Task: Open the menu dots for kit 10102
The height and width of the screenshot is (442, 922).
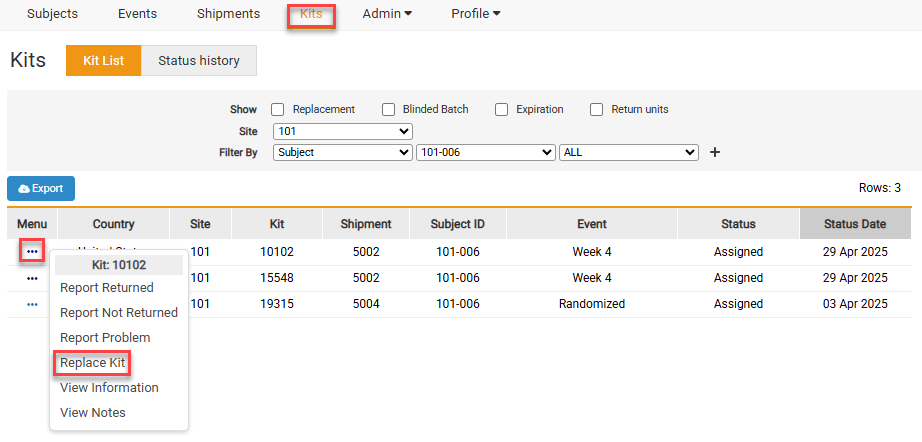Action: 32,252
